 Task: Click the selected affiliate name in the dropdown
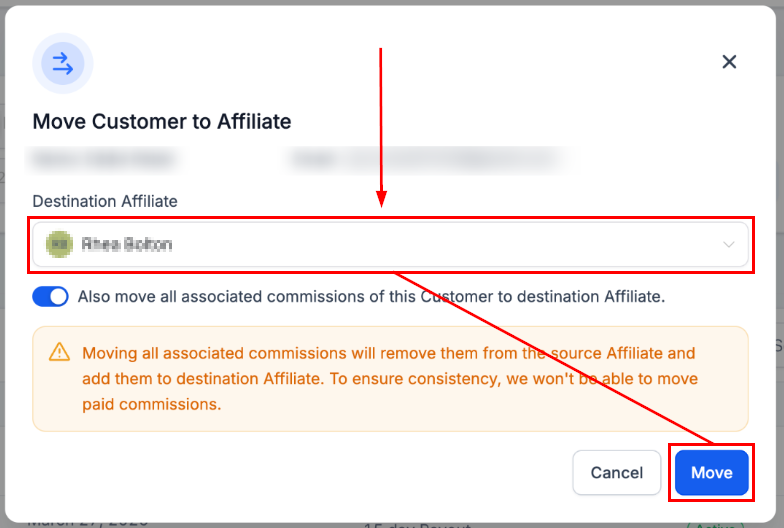(127, 244)
